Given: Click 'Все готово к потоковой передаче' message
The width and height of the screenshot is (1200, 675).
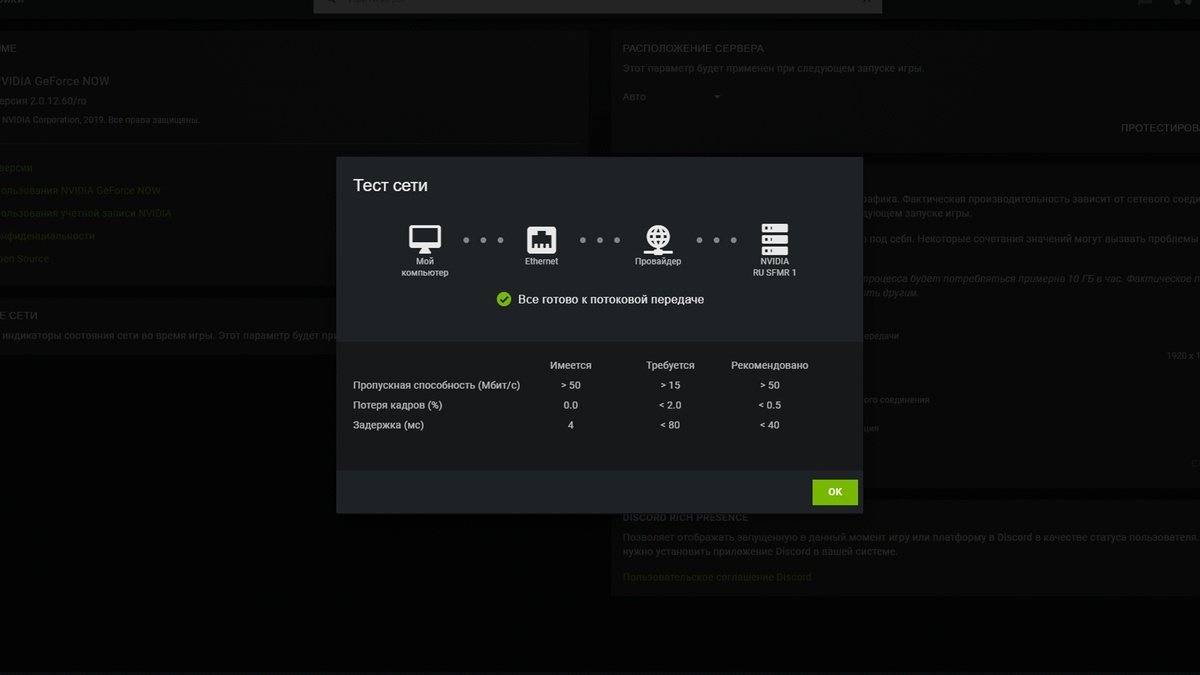Looking at the screenshot, I should click(x=611, y=299).
